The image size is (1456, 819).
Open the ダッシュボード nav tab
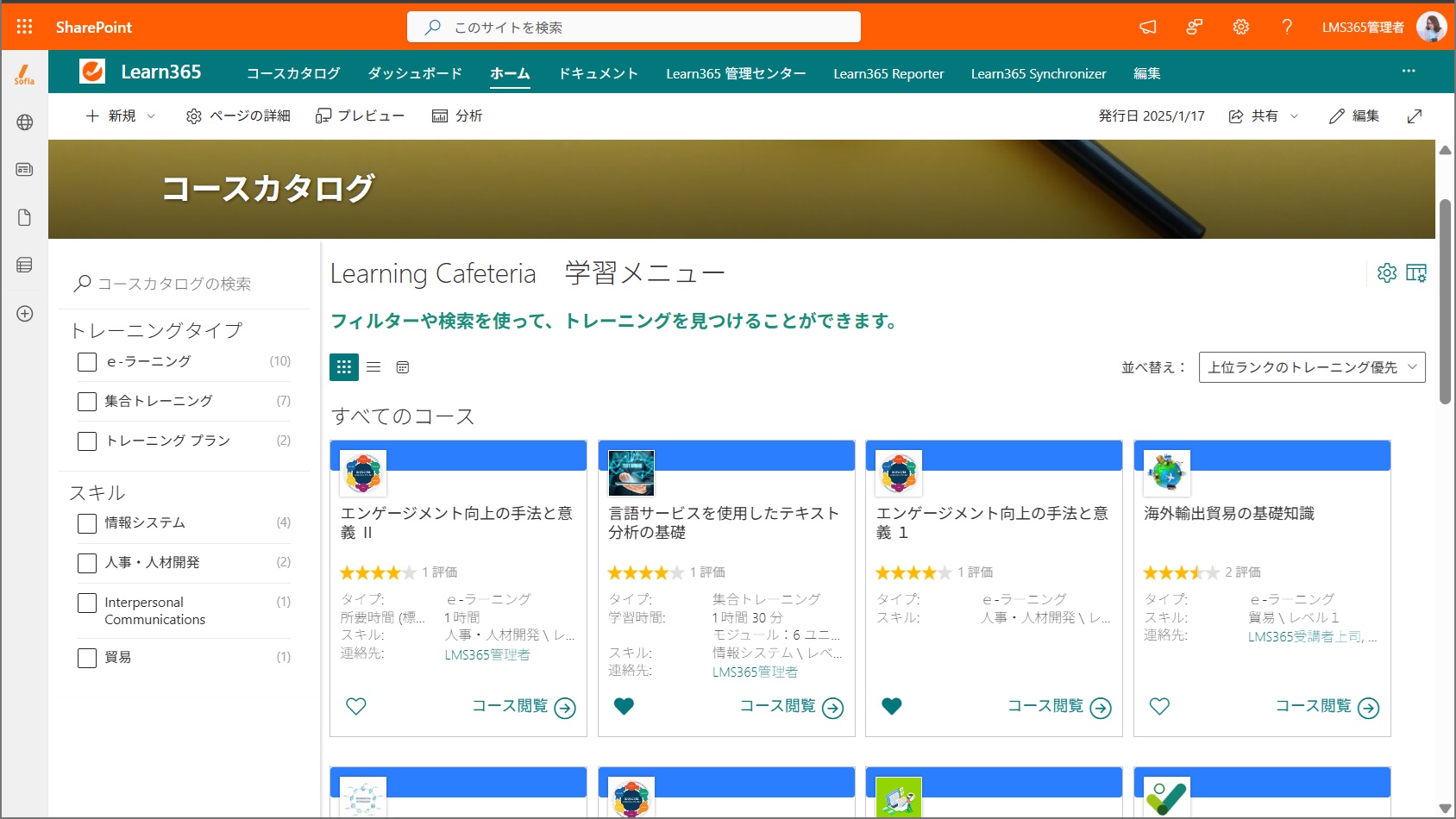[415, 73]
